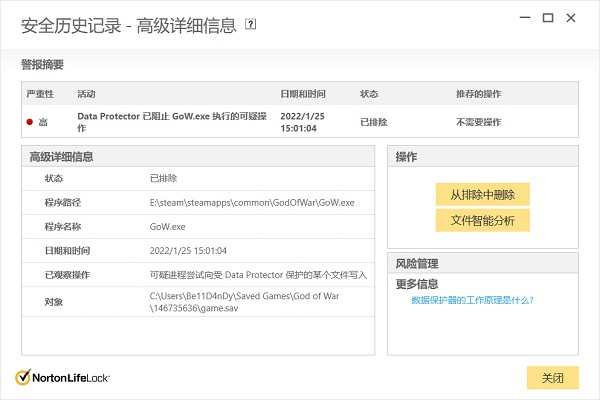
Task: Select the game.sav target path value
Action: [x=244, y=302]
